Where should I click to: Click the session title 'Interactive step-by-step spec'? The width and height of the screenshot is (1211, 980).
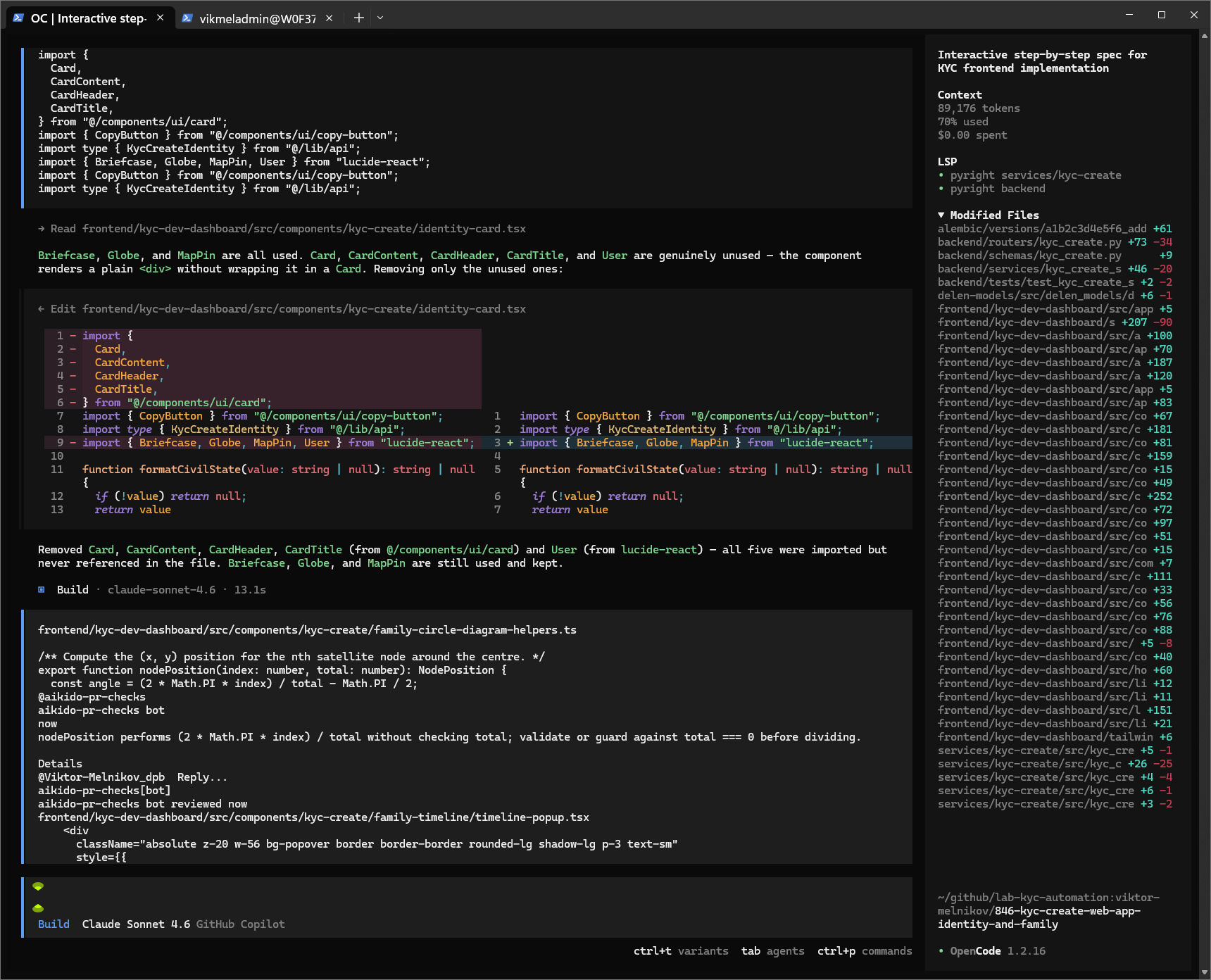(1042, 61)
